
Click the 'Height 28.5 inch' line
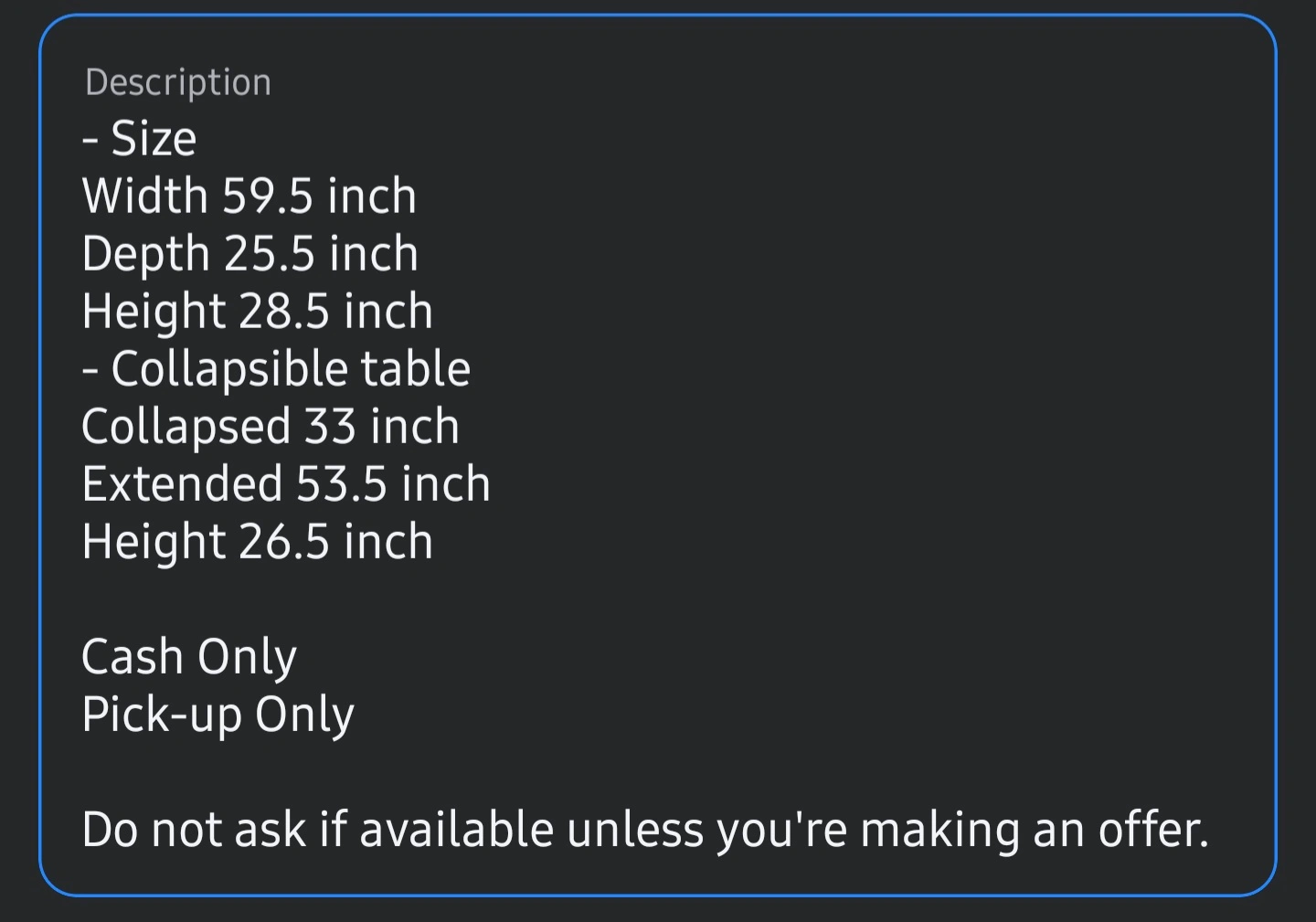257,312
